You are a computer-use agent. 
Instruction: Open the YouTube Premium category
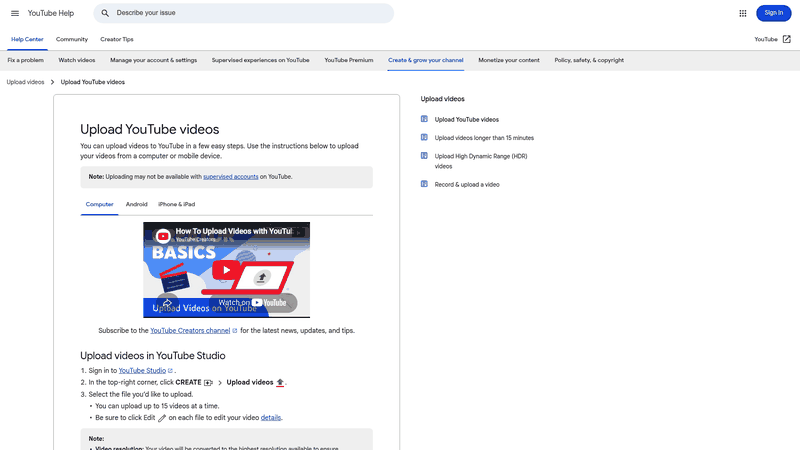[x=349, y=60]
